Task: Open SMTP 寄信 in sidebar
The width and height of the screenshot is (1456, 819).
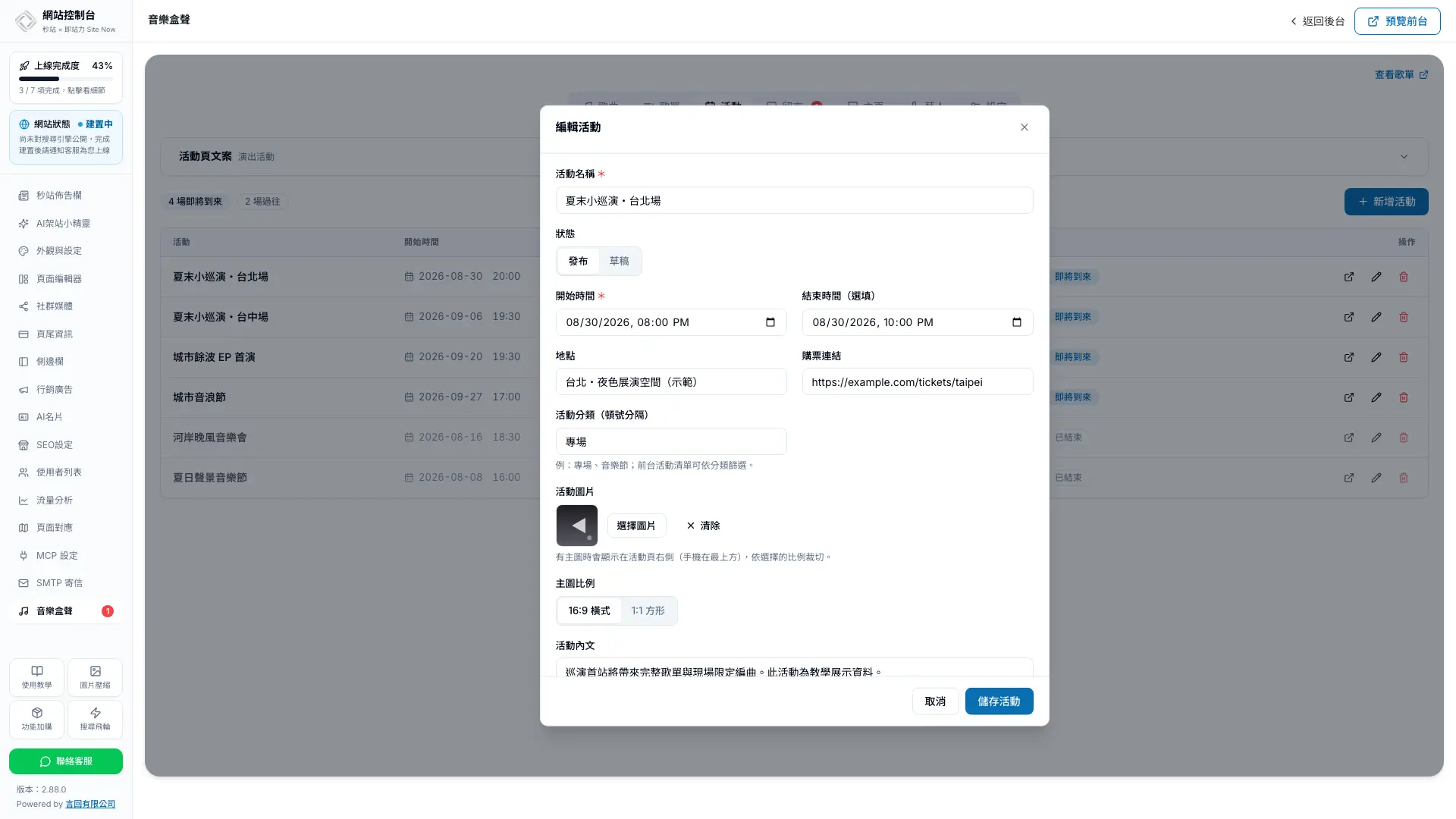Action: tap(66, 583)
